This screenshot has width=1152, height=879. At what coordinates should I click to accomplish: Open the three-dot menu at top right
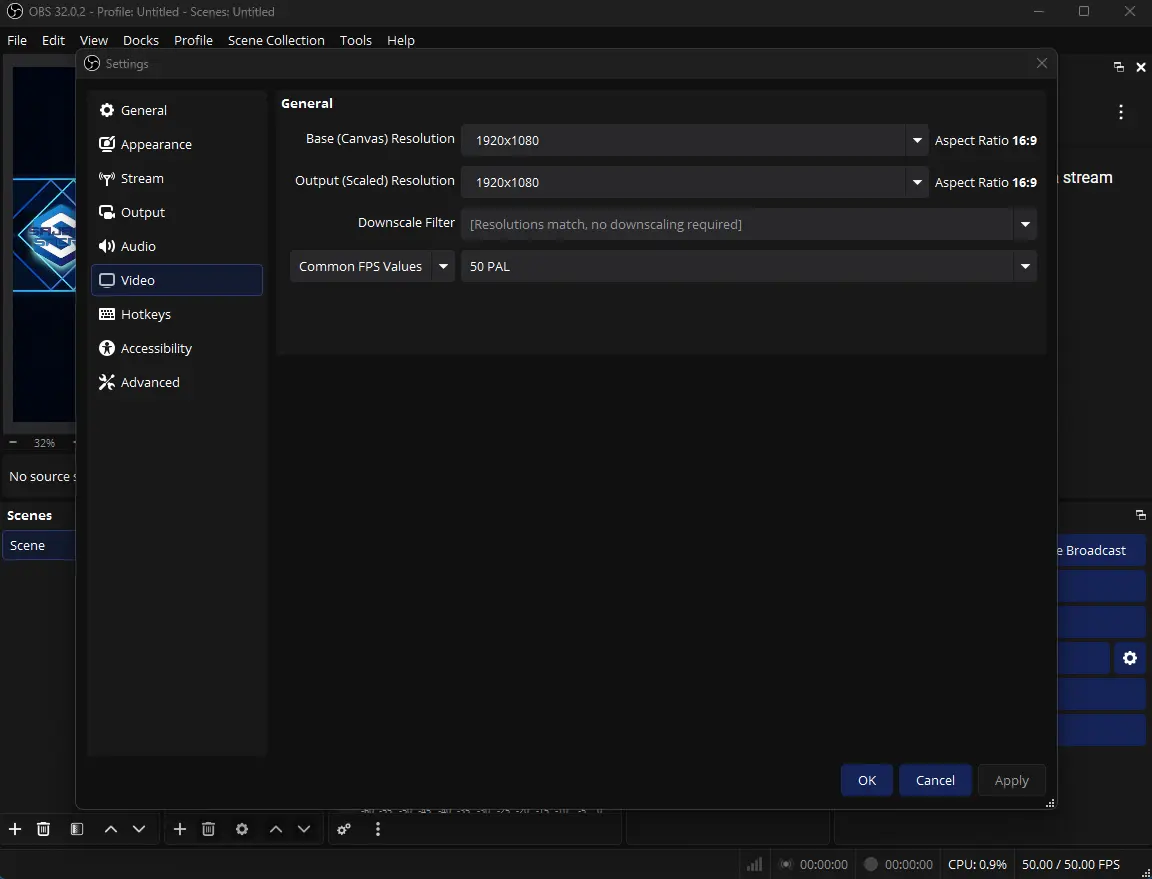(1121, 112)
